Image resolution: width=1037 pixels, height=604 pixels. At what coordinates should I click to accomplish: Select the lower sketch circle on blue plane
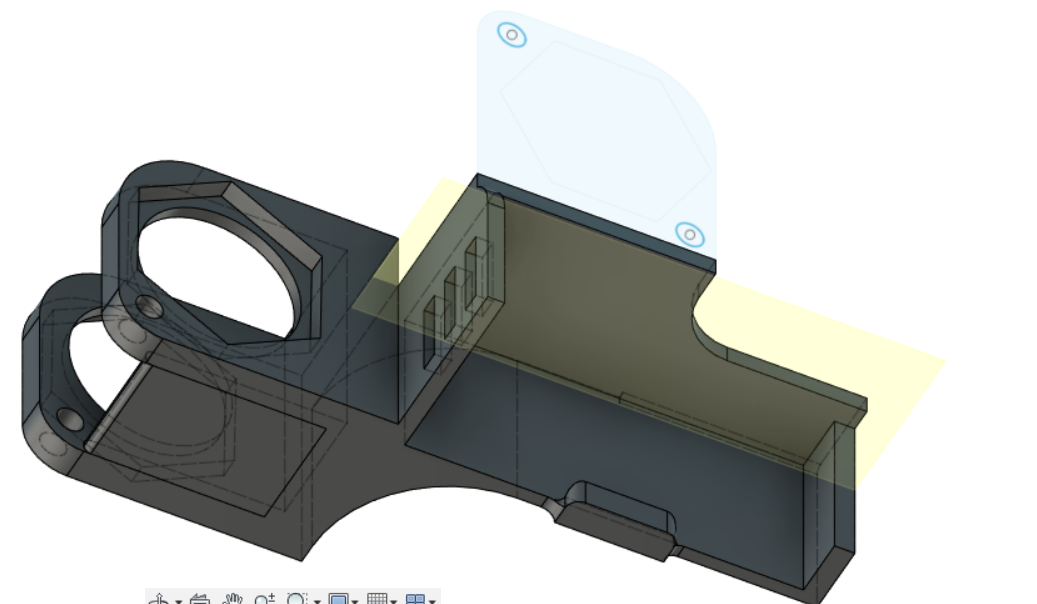(689, 235)
